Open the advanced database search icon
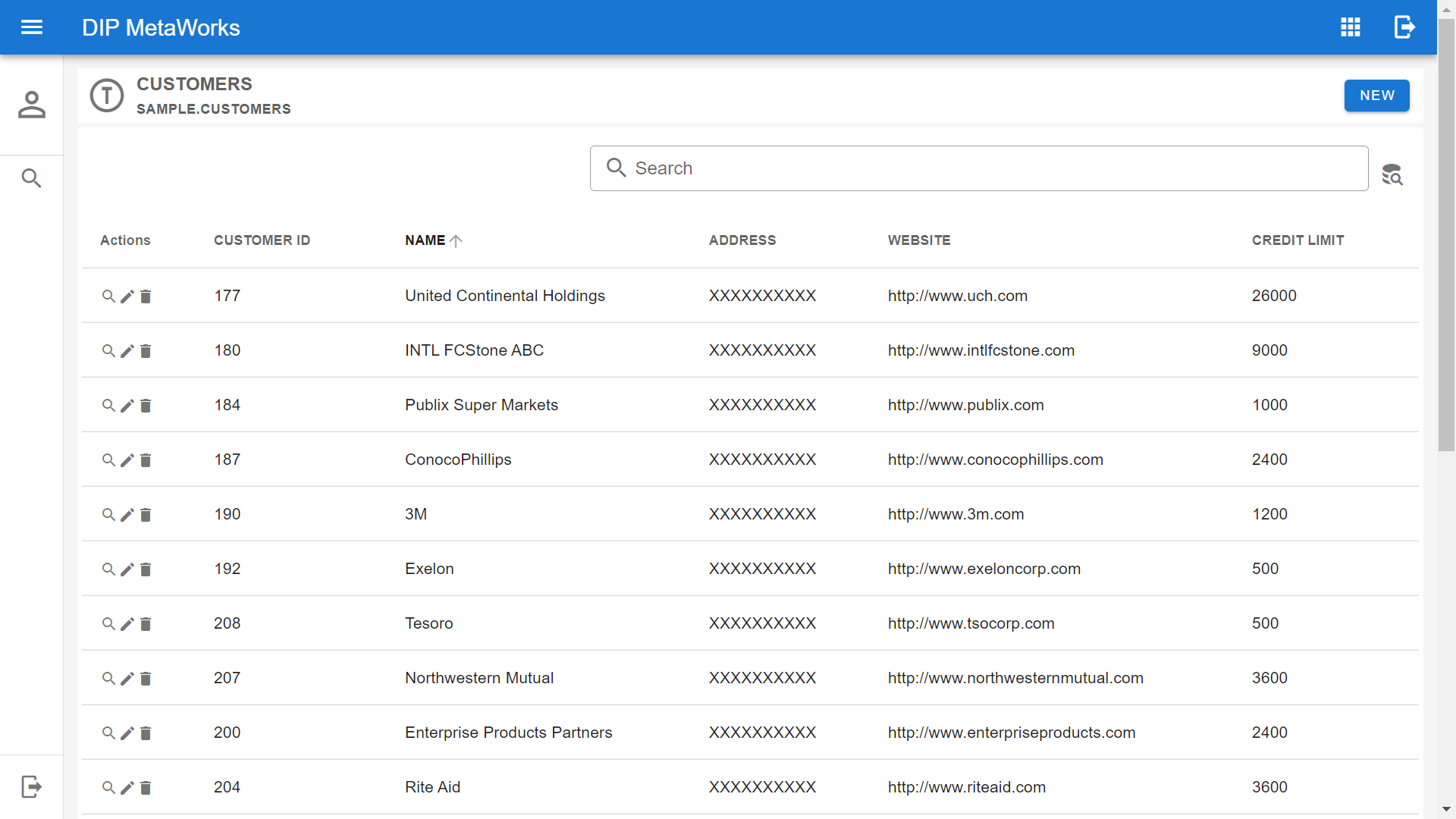This screenshot has width=1456, height=819. tap(1392, 174)
